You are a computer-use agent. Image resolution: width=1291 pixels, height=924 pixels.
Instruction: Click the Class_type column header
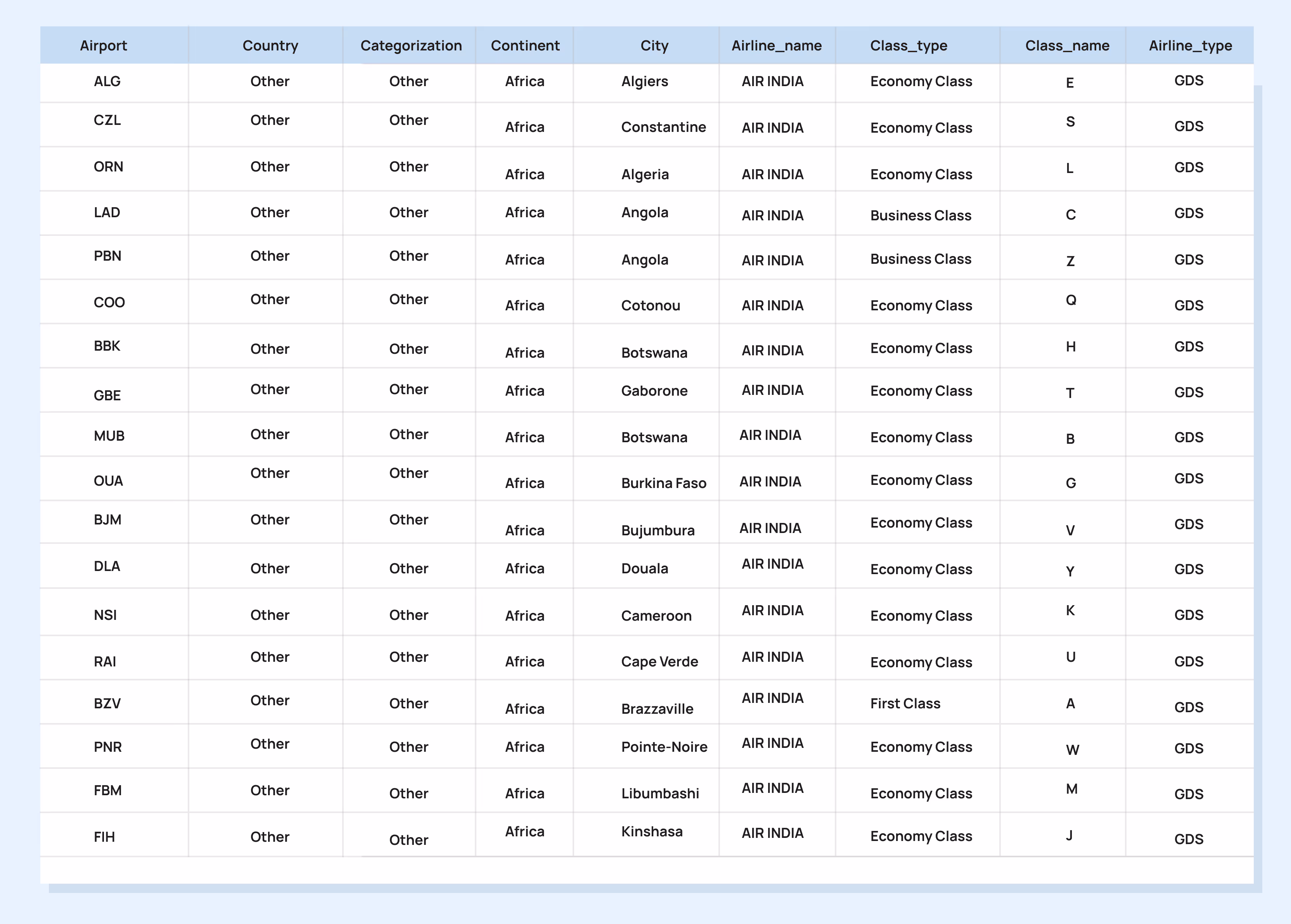tap(908, 45)
